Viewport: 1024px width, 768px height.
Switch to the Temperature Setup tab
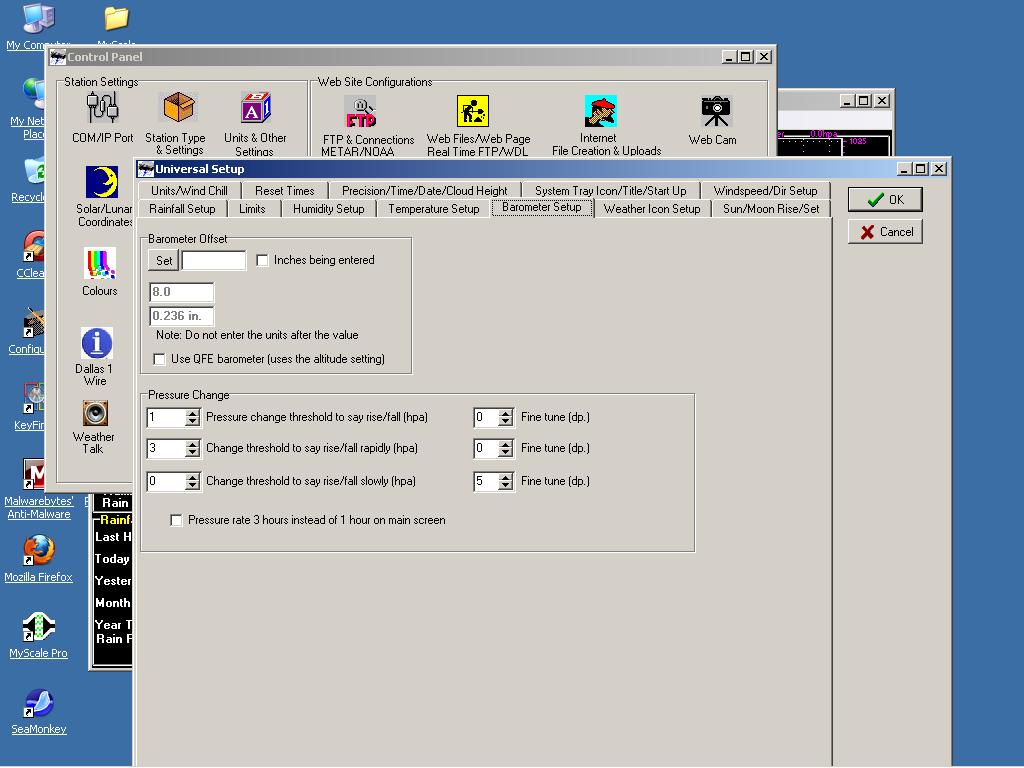pyautogui.click(x=433, y=209)
